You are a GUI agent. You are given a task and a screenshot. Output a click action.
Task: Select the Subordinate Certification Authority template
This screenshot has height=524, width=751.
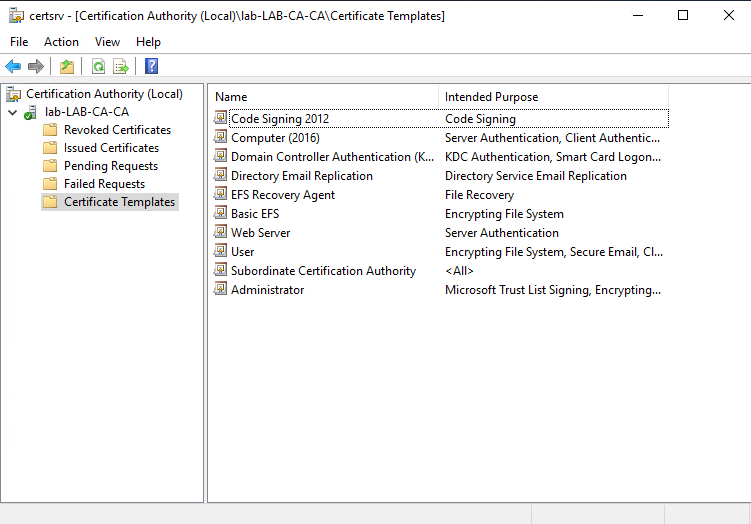[322, 271]
